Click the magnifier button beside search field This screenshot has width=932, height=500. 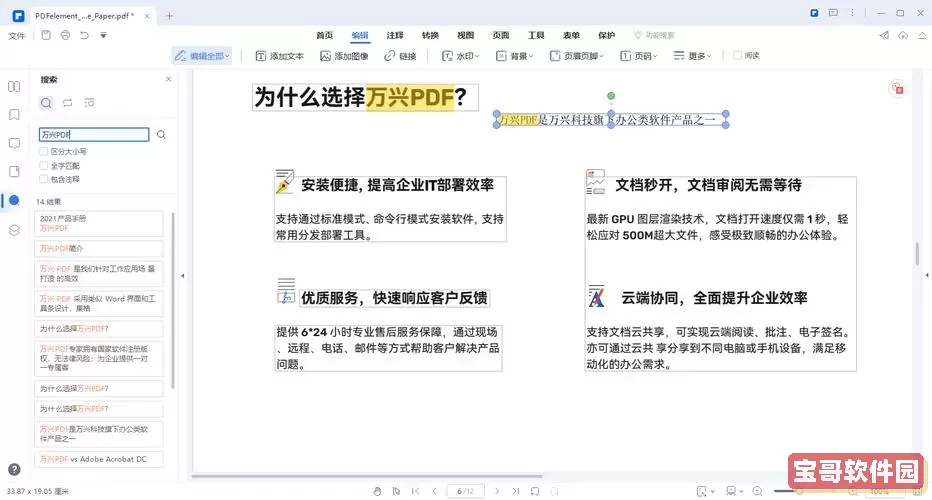[161, 134]
